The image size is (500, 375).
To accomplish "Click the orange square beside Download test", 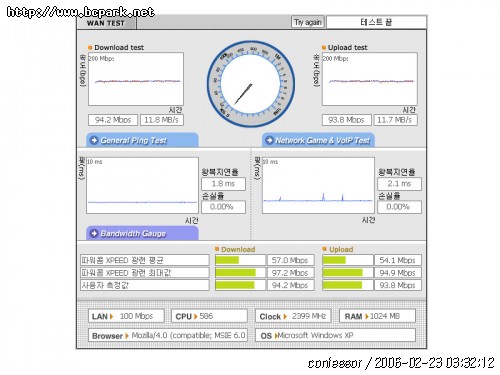I will coord(90,47).
